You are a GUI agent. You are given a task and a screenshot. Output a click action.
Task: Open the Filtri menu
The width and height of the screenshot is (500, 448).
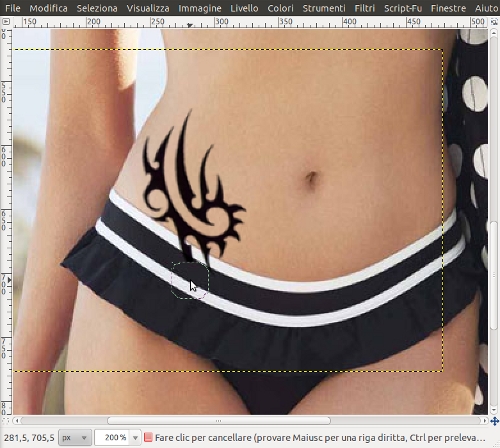click(x=364, y=8)
